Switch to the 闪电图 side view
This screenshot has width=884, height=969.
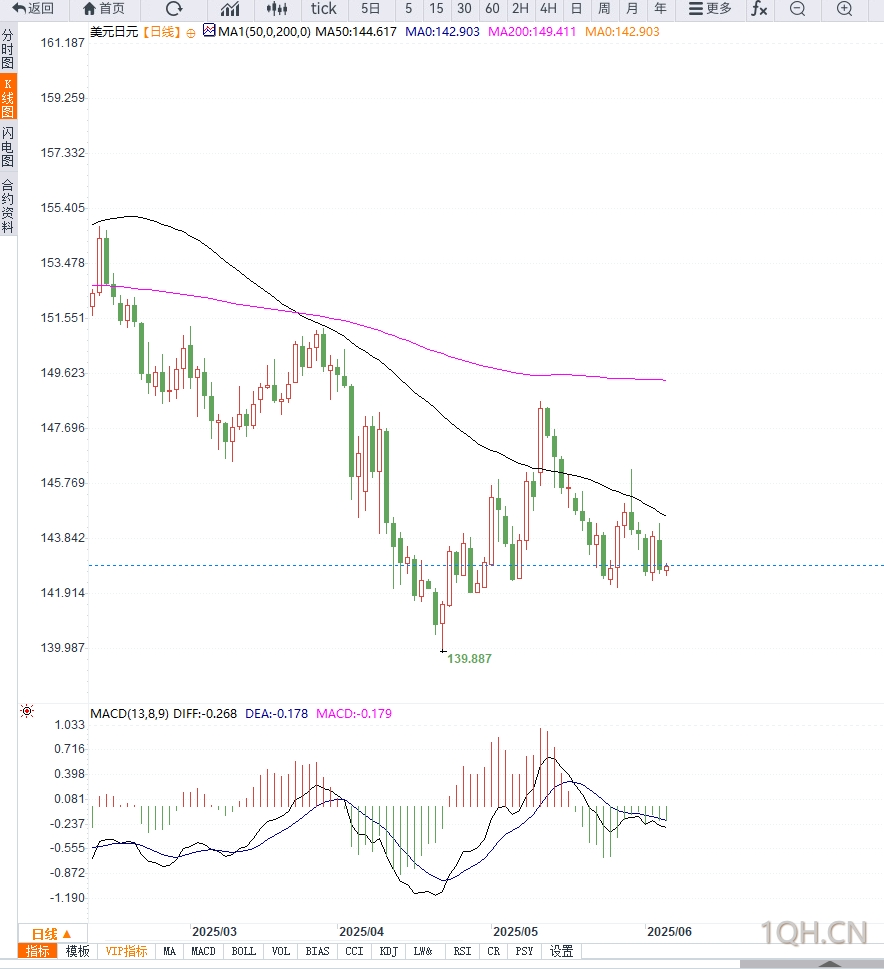point(7,146)
